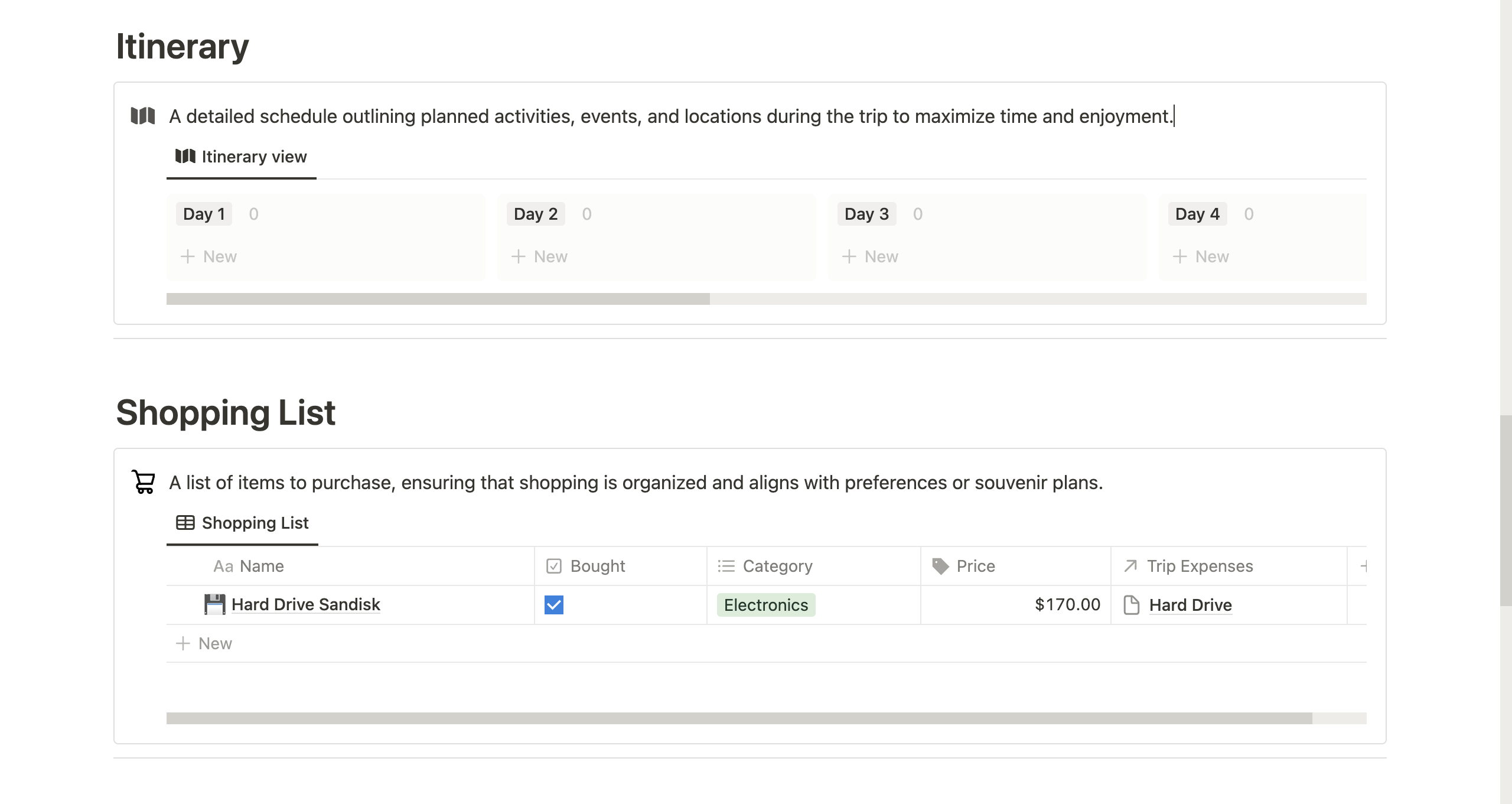Click the plus icon to add a property column

1363,566
